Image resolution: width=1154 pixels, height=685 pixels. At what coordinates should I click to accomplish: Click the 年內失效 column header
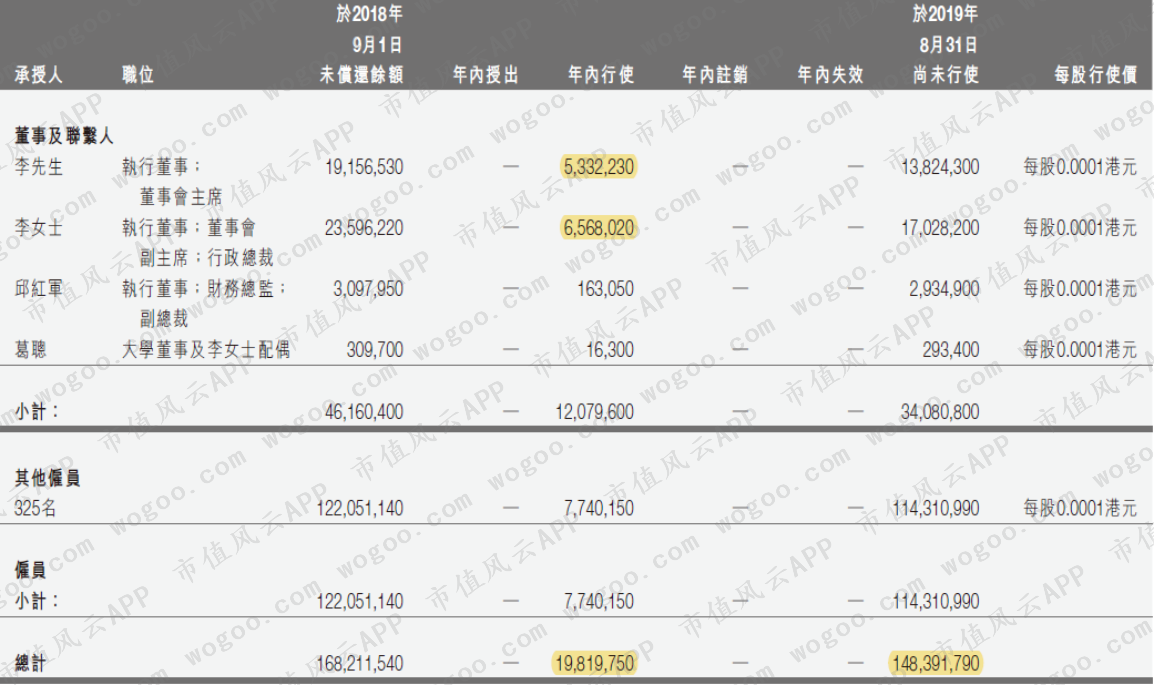click(x=830, y=74)
